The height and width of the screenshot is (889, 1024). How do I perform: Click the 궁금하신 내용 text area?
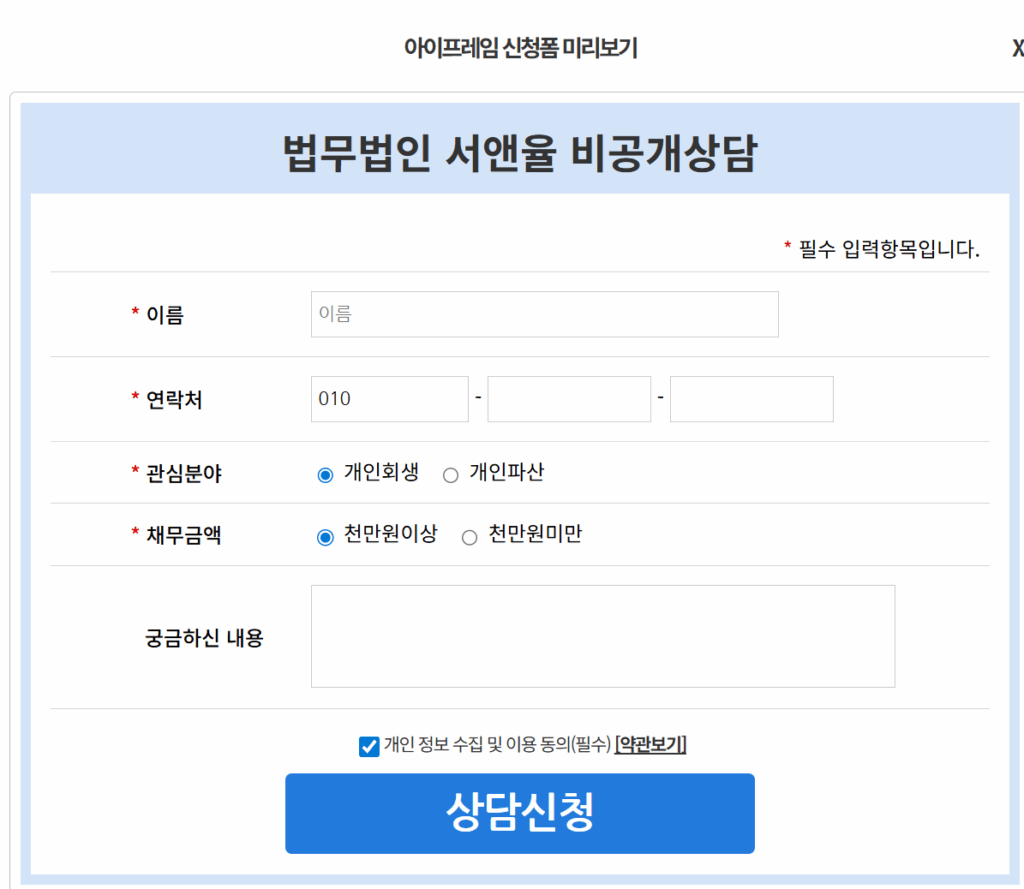pos(603,636)
